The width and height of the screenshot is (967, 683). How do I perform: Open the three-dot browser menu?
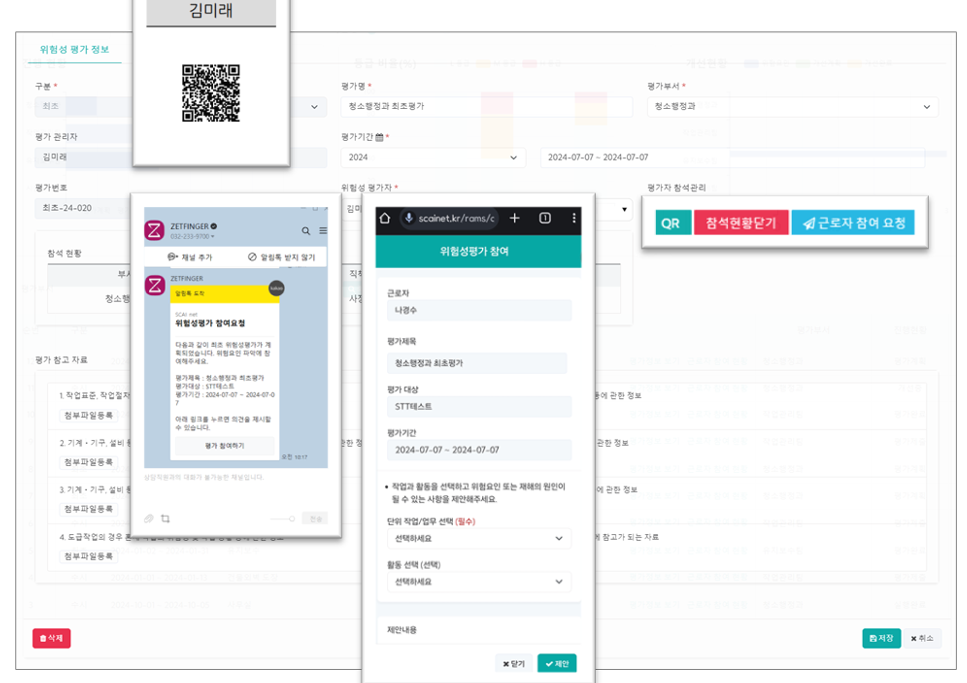click(573, 218)
